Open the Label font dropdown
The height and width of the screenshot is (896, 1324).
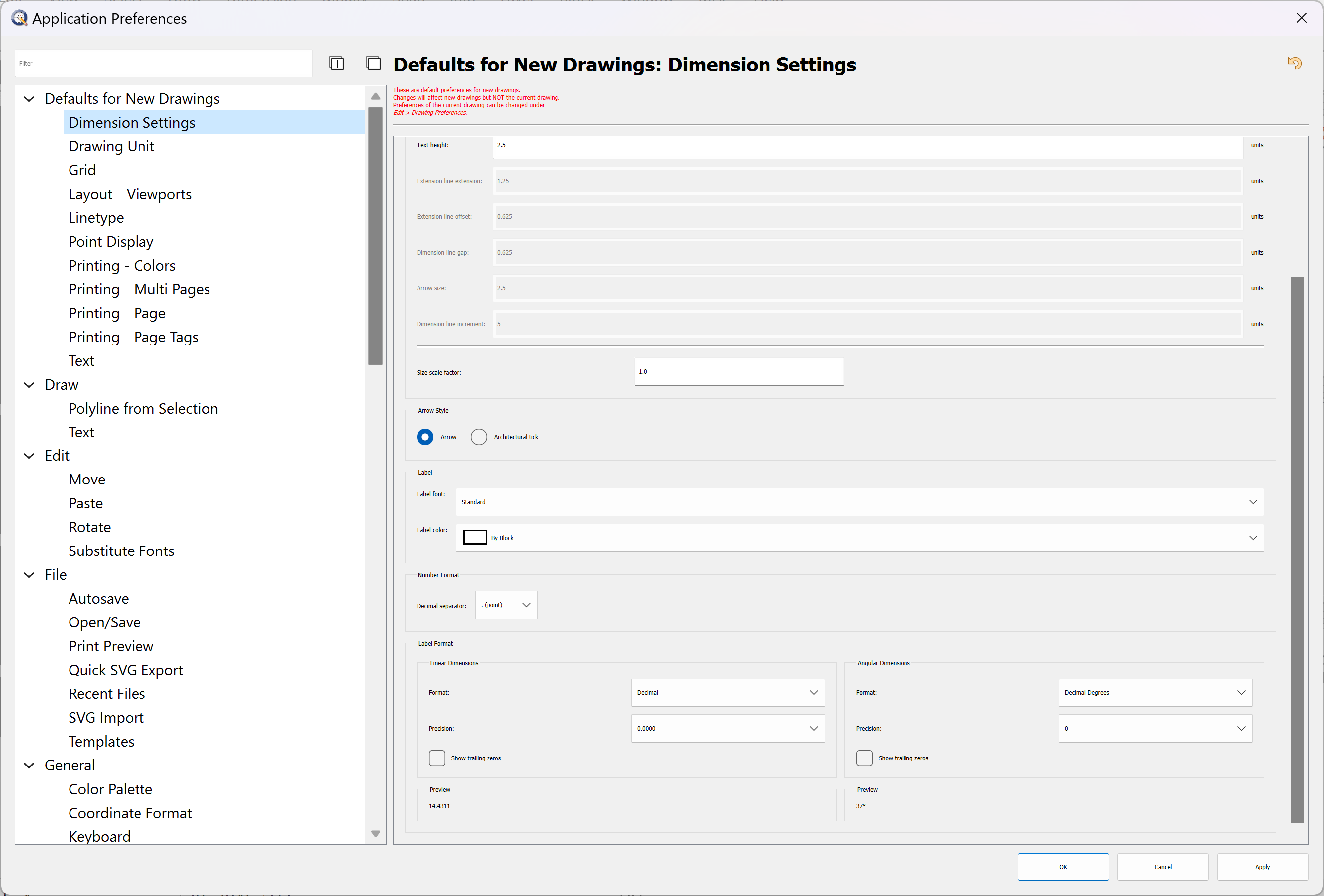point(859,502)
